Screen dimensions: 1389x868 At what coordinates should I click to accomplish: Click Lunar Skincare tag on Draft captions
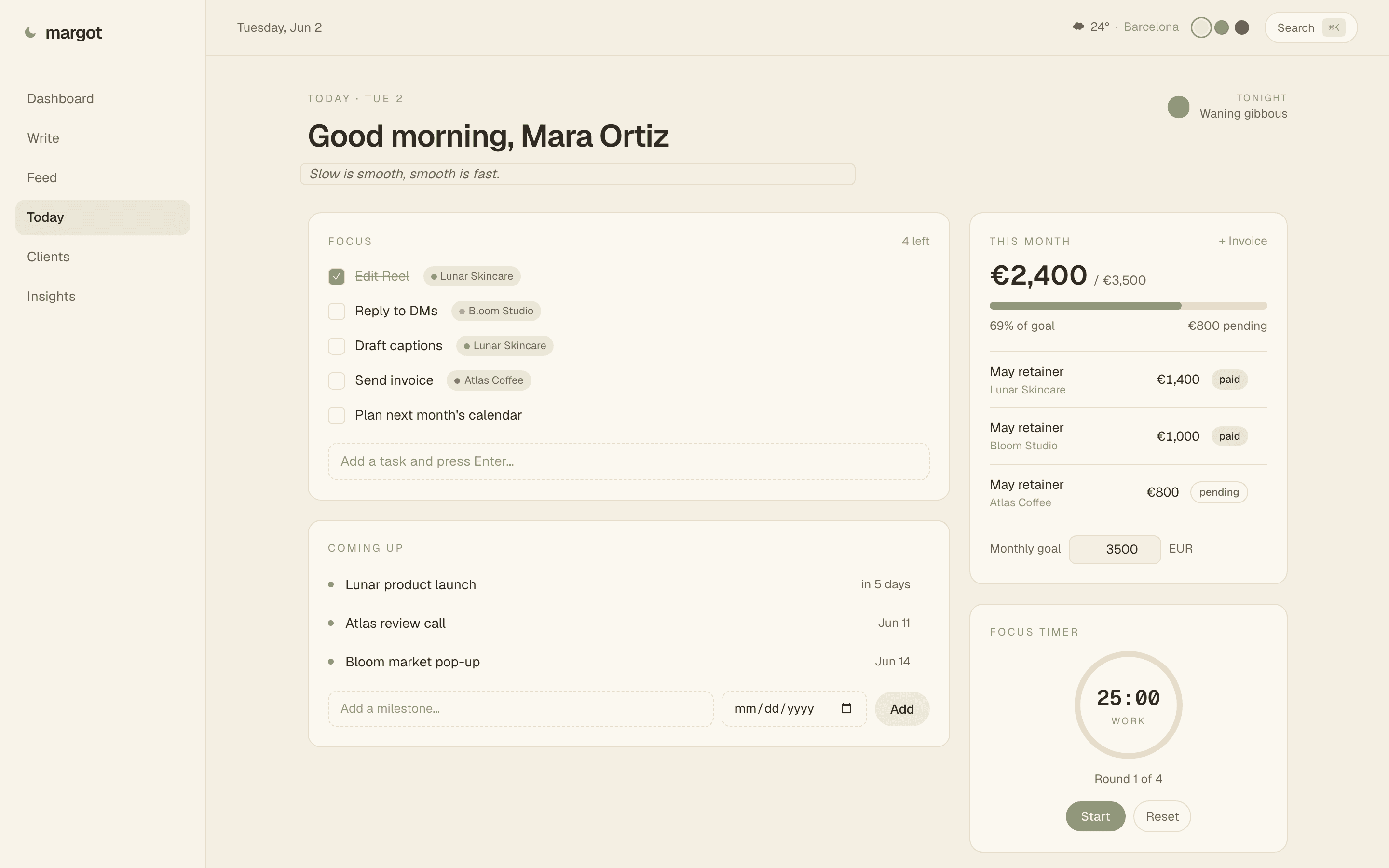click(504, 346)
